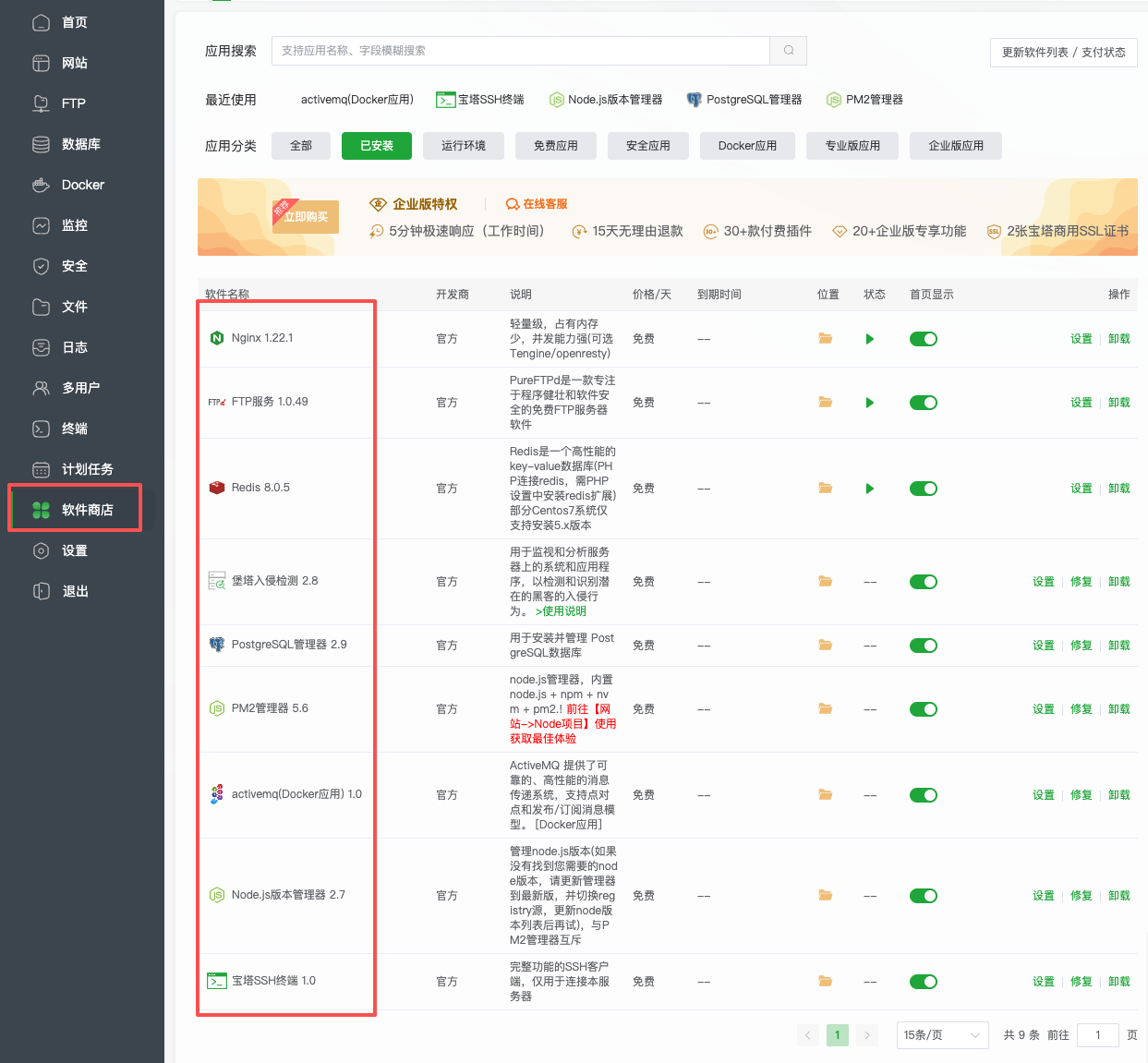Open the 在线客服 link
Viewport: 1148px width, 1063px height.
[537, 204]
